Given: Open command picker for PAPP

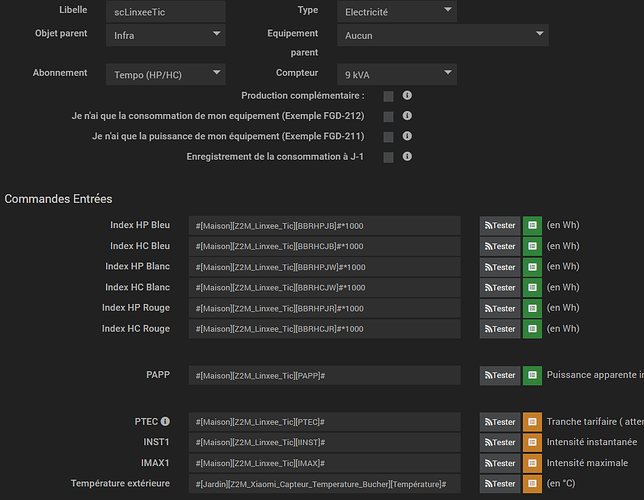Looking at the screenshot, I should coord(532,376).
